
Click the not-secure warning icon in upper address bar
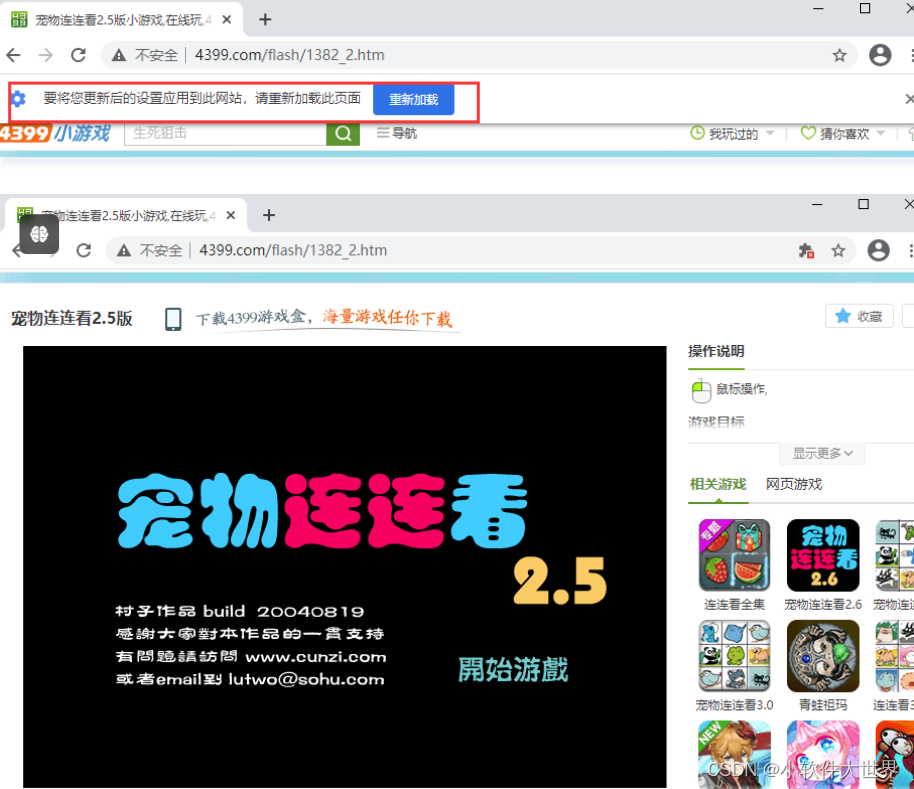coord(119,55)
